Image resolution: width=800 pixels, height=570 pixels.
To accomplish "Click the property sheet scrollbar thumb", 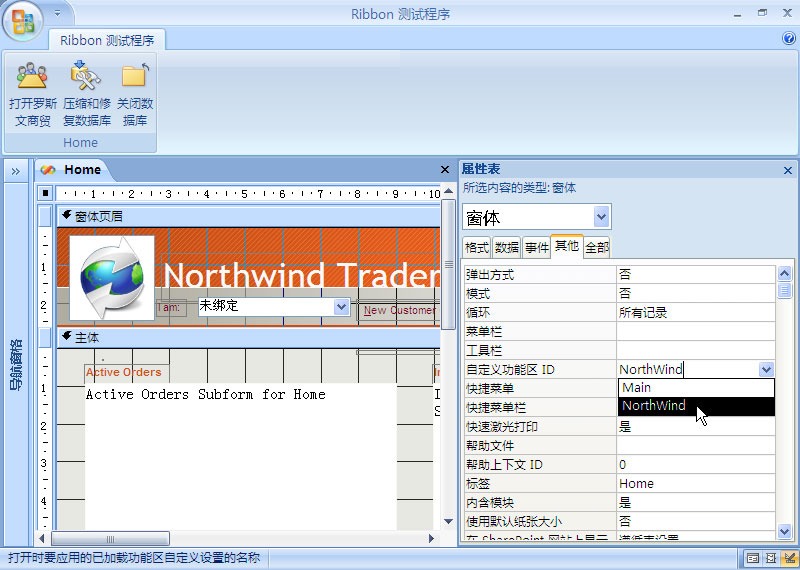I will (785, 291).
